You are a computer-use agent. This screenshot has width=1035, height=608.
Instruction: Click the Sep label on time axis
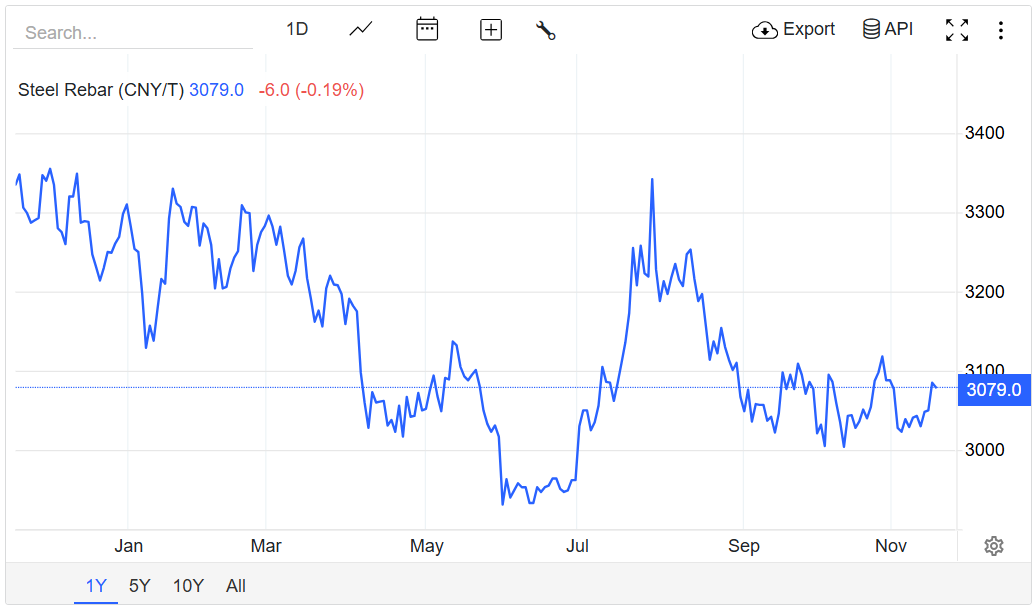[x=743, y=546]
